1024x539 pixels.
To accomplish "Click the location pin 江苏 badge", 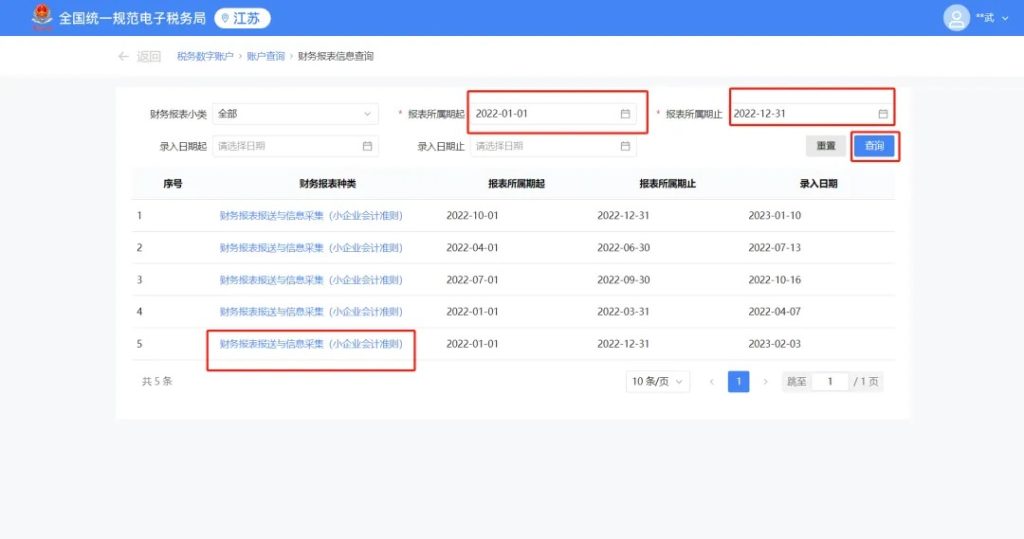I will [x=243, y=18].
